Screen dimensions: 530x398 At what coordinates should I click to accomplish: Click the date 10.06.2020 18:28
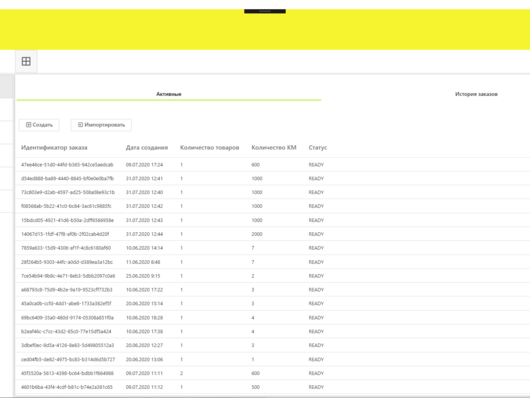click(144, 318)
